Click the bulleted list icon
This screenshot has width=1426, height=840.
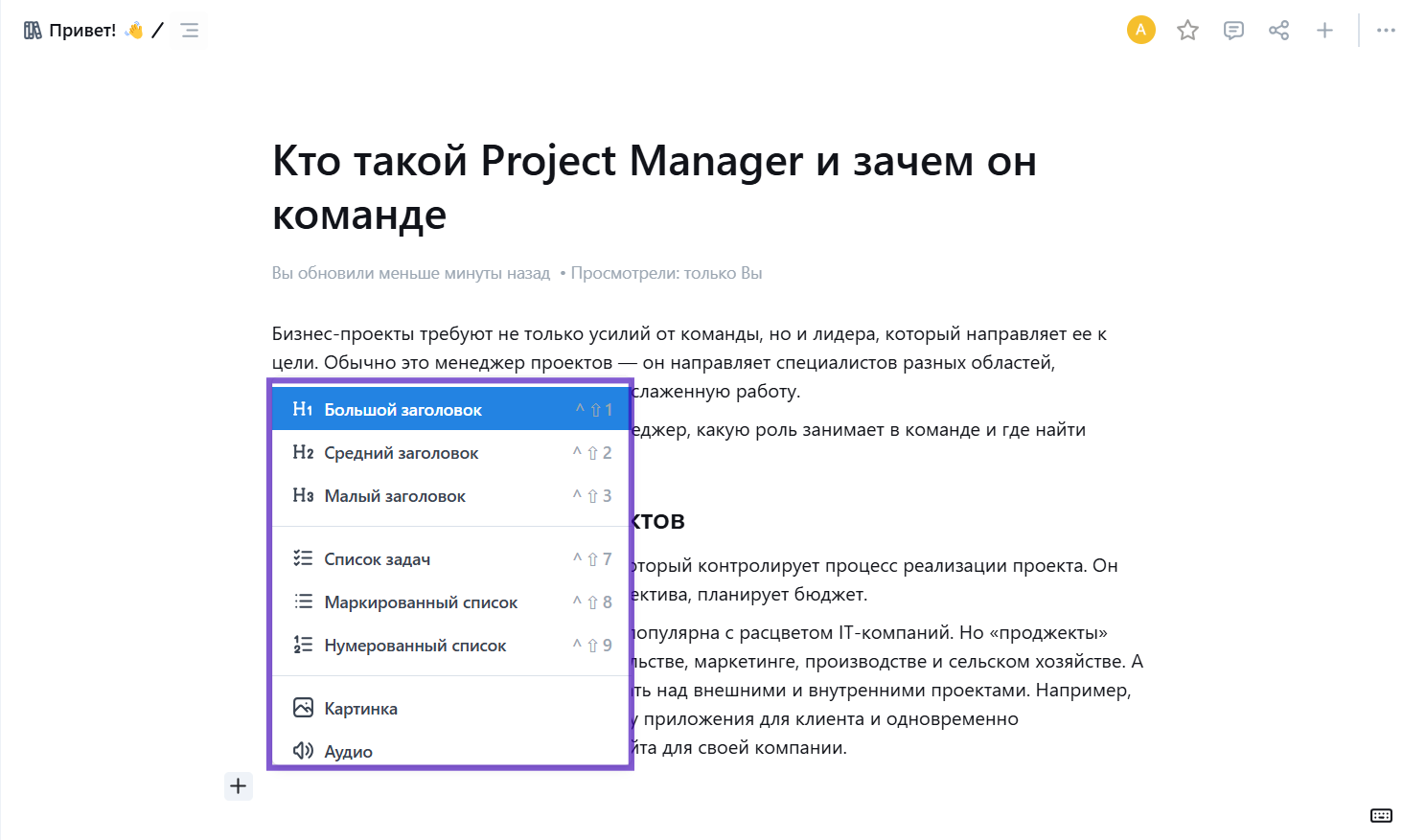point(303,602)
